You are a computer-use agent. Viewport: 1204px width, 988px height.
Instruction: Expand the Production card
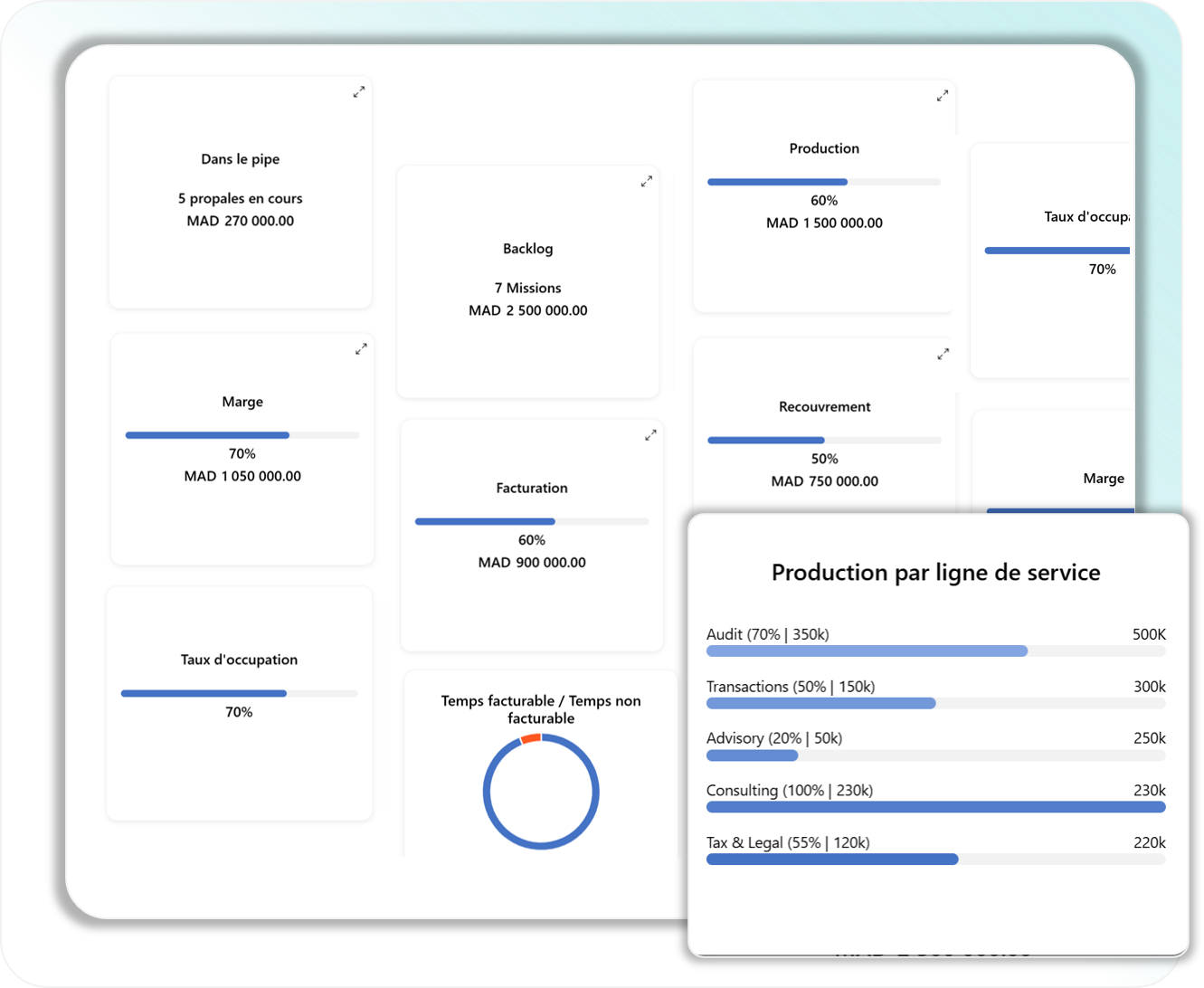click(x=943, y=95)
